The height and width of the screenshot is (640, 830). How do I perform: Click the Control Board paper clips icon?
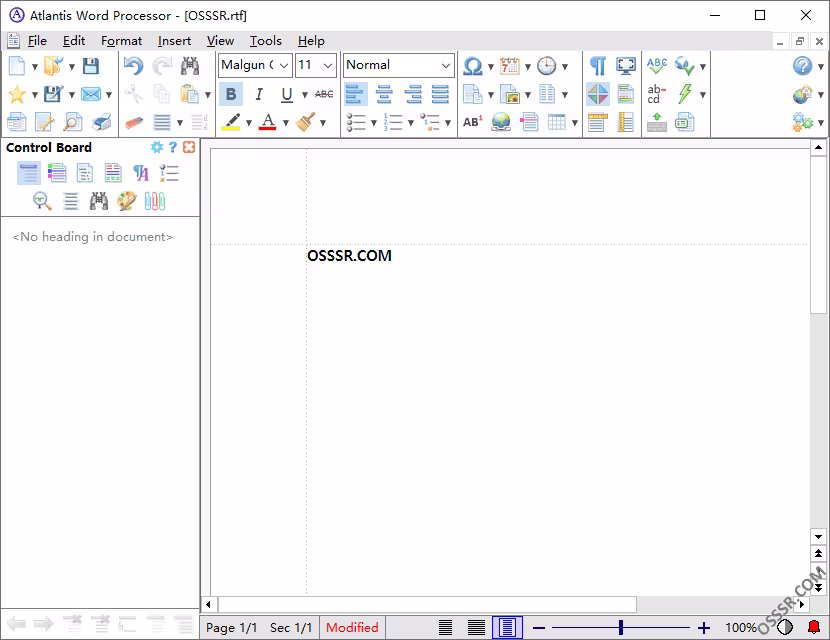point(155,201)
